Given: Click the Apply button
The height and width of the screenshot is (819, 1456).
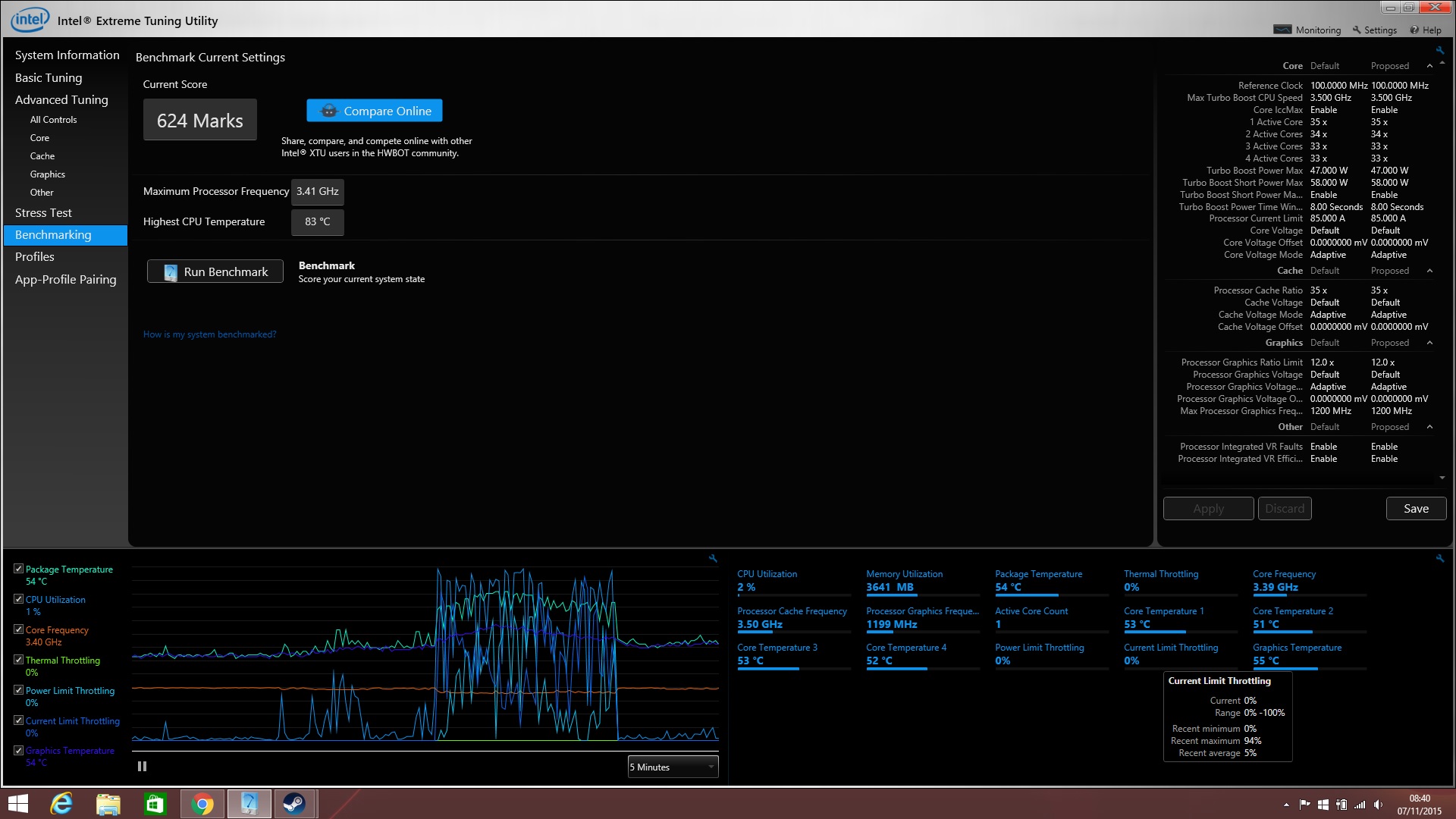Looking at the screenshot, I should pyautogui.click(x=1209, y=509).
